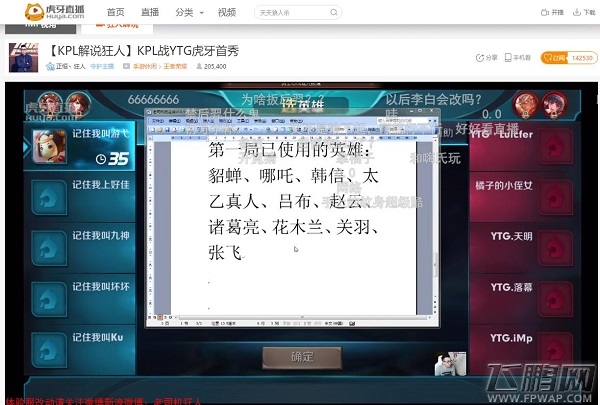The width and height of the screenshot is (600, 405).
Task: Click the streamer webcam thumbnail
Action: pyautogui.click(x=450, y=364)
